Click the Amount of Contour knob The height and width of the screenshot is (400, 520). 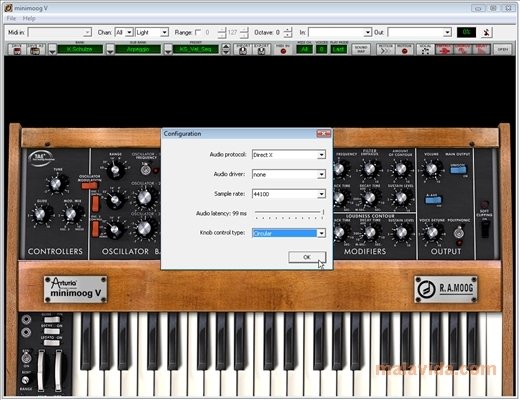click(401, 169)
